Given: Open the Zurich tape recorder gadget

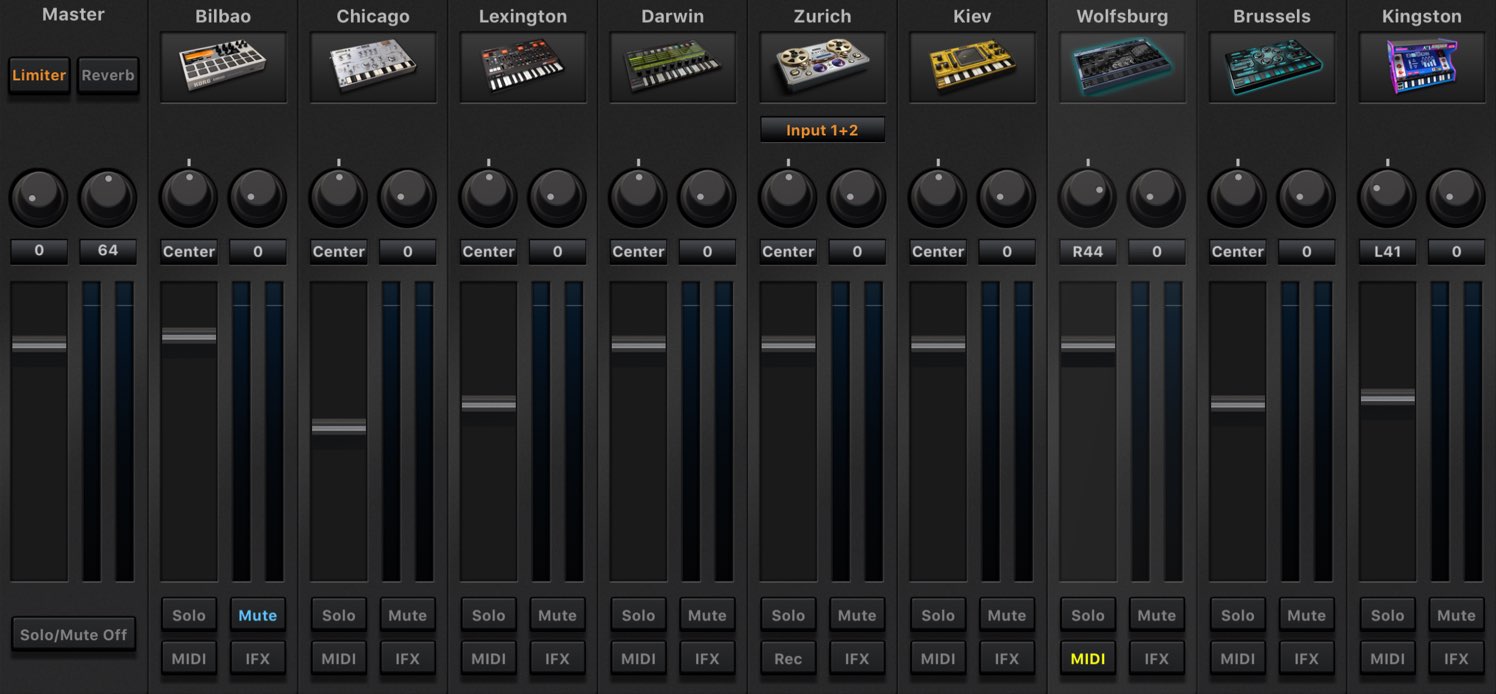Looking at the screenshot, I should [x=822, y=67].
